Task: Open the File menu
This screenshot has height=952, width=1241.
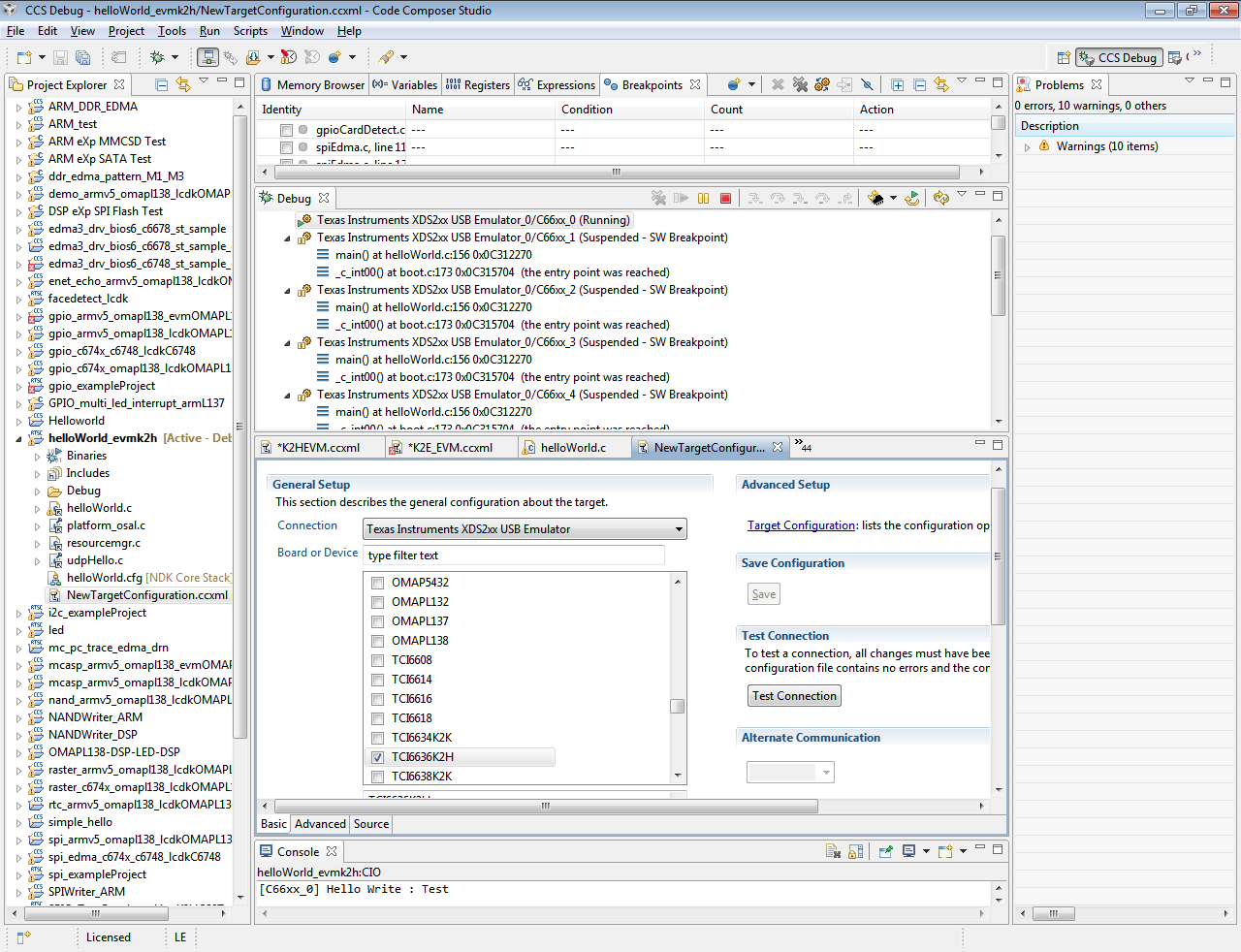Action: click(x=16, y=31)
